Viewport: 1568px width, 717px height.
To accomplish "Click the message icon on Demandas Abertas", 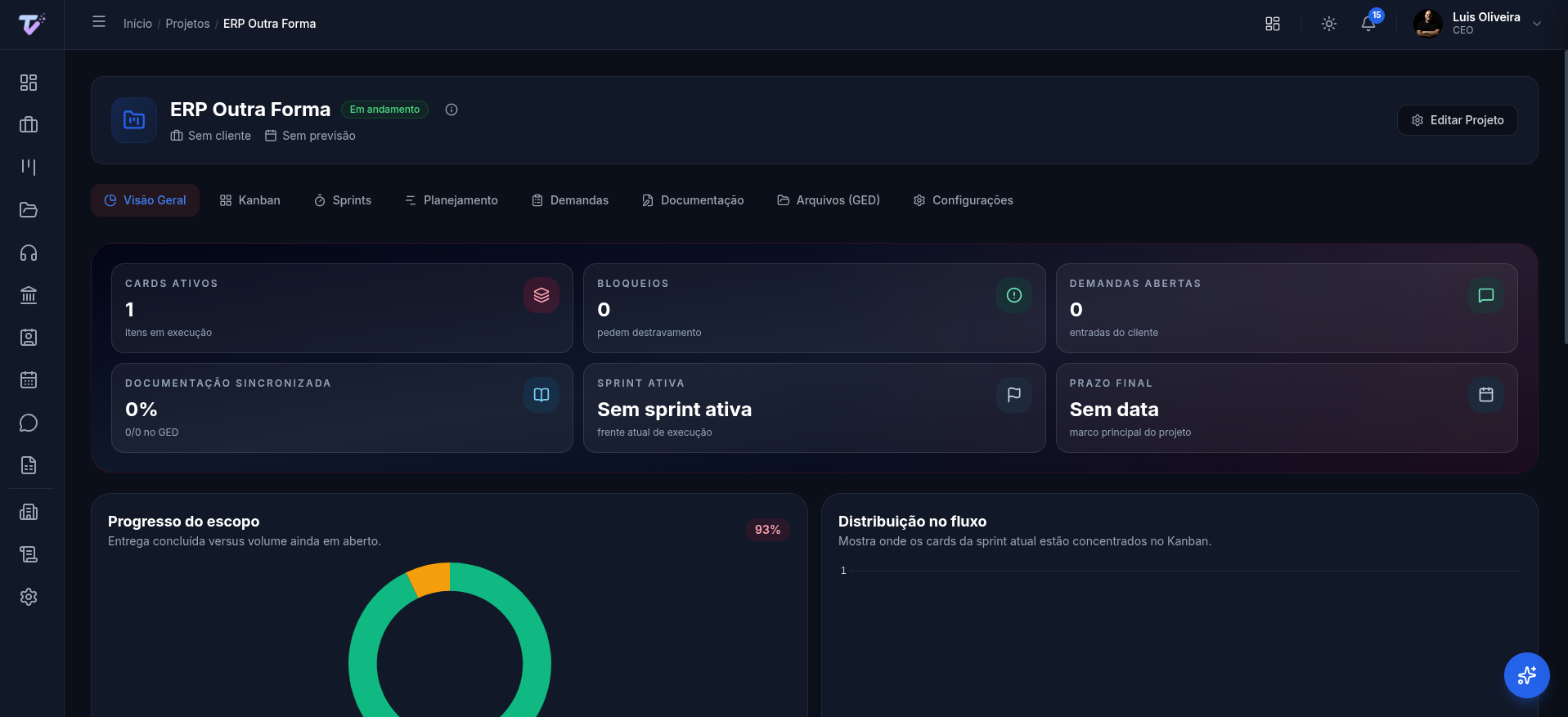I will pos(1486,295).
